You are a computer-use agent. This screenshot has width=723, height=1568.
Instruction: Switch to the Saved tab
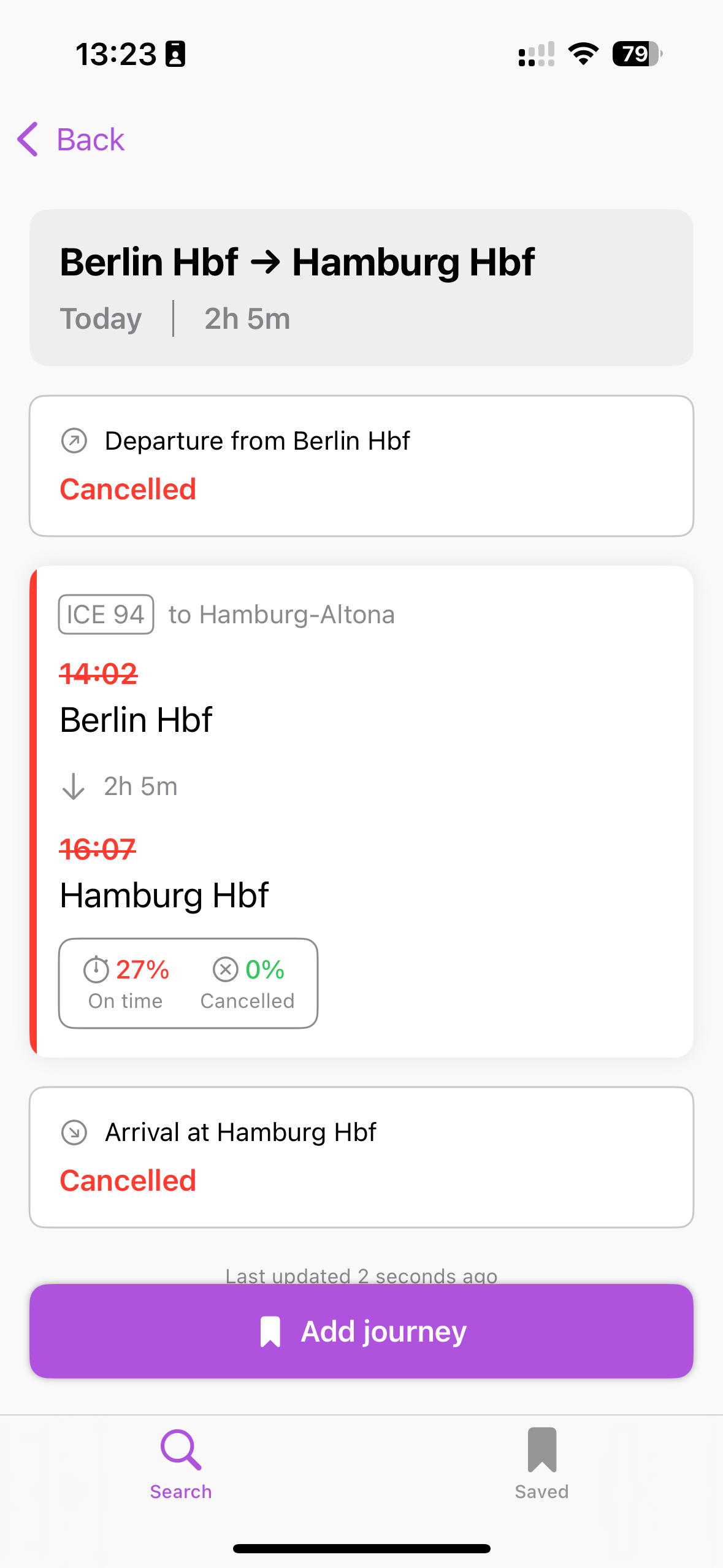542,1464
